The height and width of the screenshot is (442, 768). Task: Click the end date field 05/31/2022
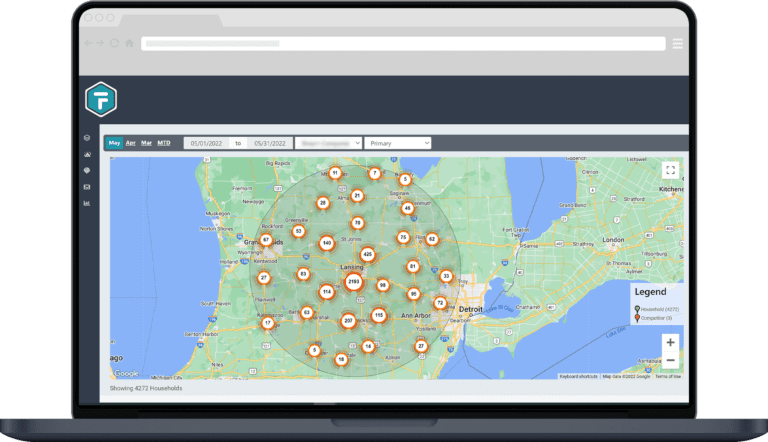click(269, 143)
